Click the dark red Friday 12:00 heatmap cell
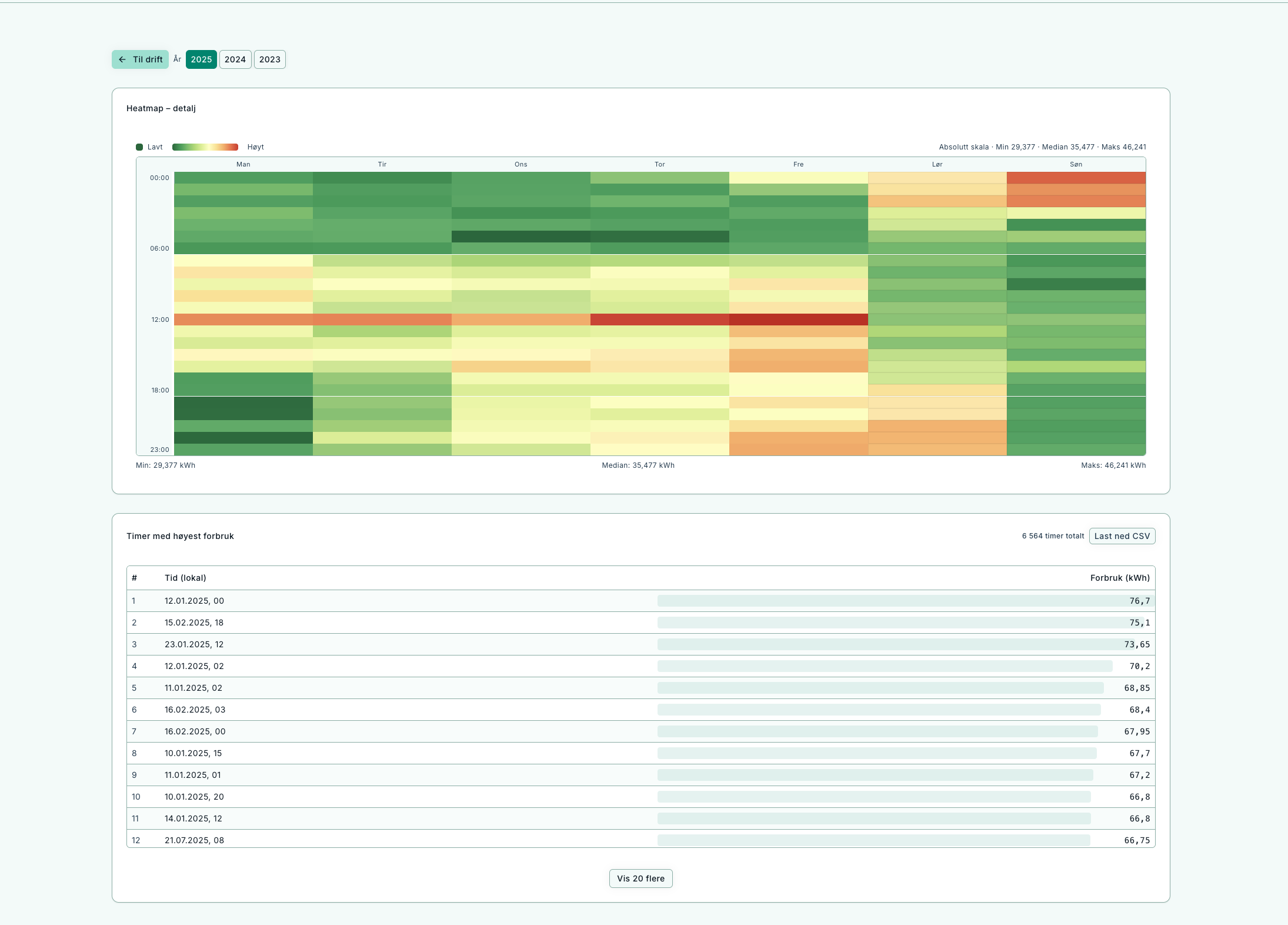 pos(798,320)
